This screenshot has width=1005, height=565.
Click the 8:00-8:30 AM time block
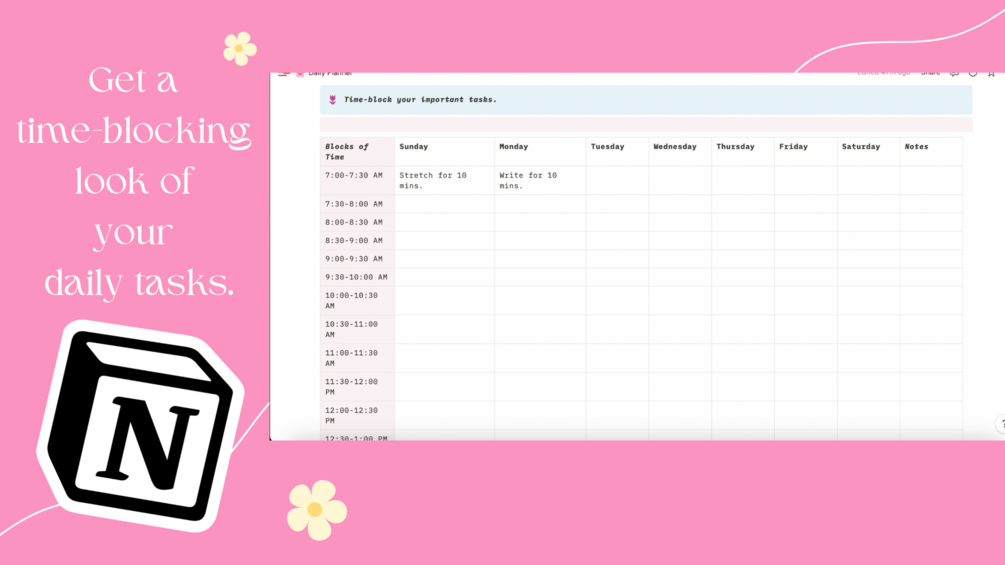click(358, 222)
